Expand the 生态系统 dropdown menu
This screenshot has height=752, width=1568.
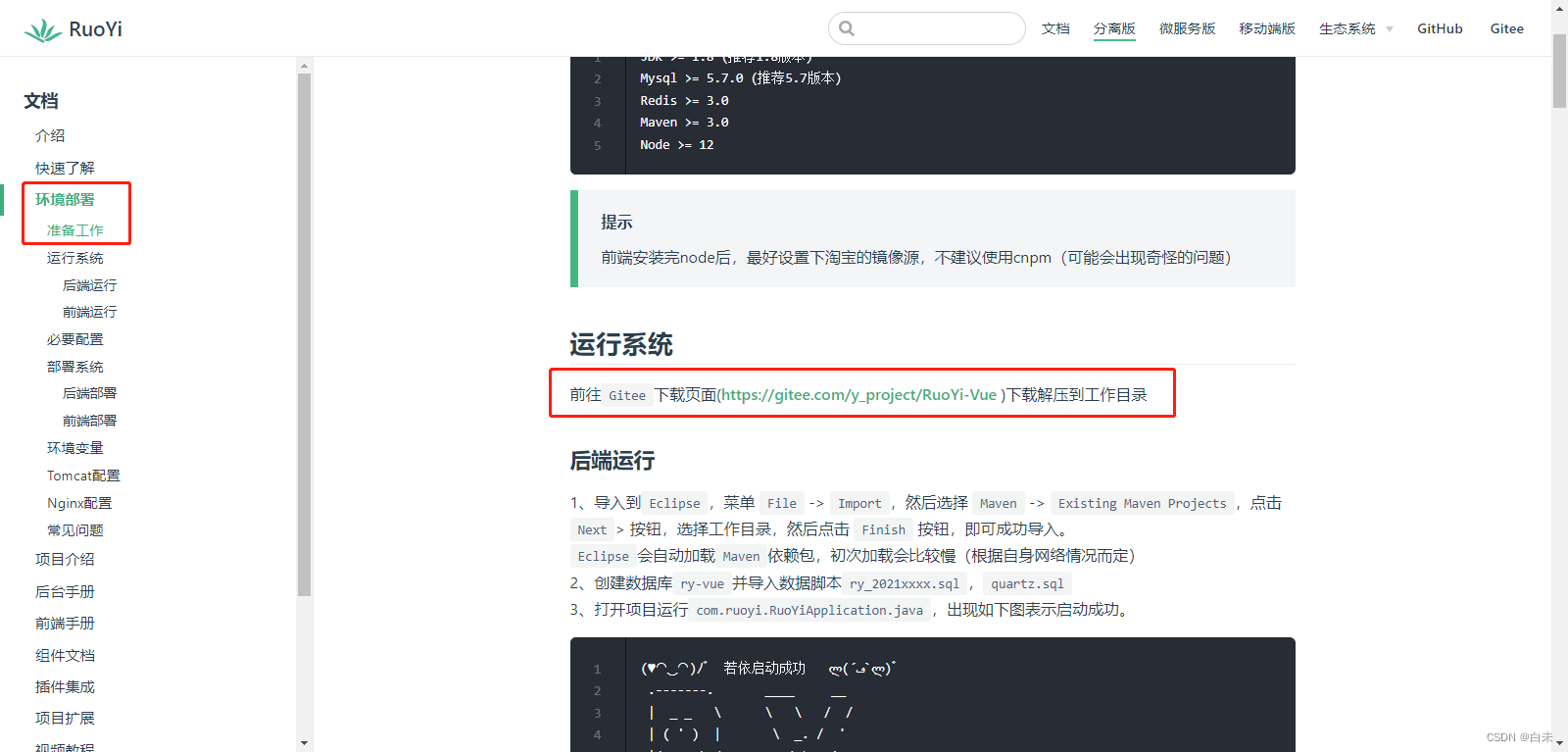[1355, 28]
